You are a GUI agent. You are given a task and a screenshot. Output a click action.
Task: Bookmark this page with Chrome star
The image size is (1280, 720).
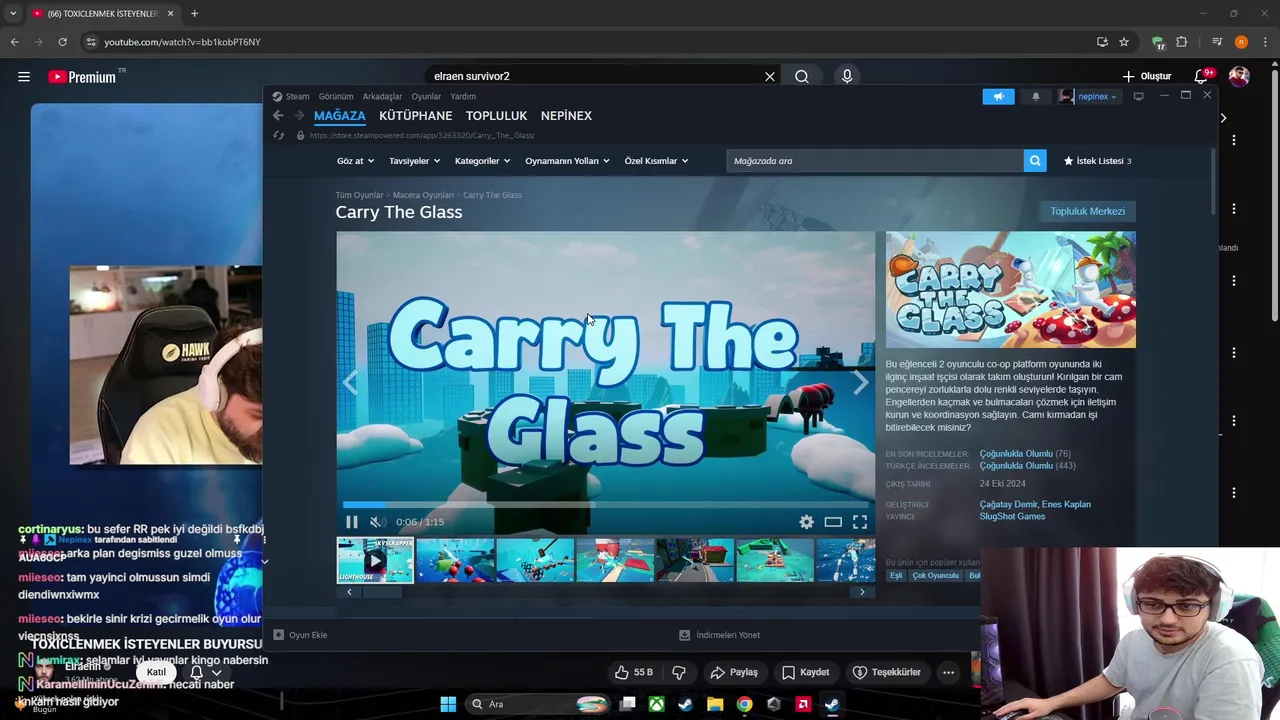[1124, 42]
